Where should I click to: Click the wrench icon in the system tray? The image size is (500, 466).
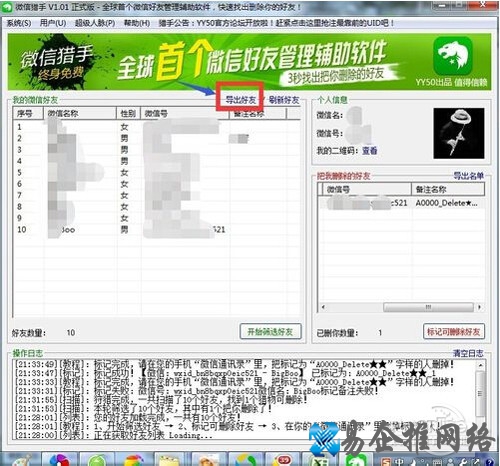pos(464,462)
